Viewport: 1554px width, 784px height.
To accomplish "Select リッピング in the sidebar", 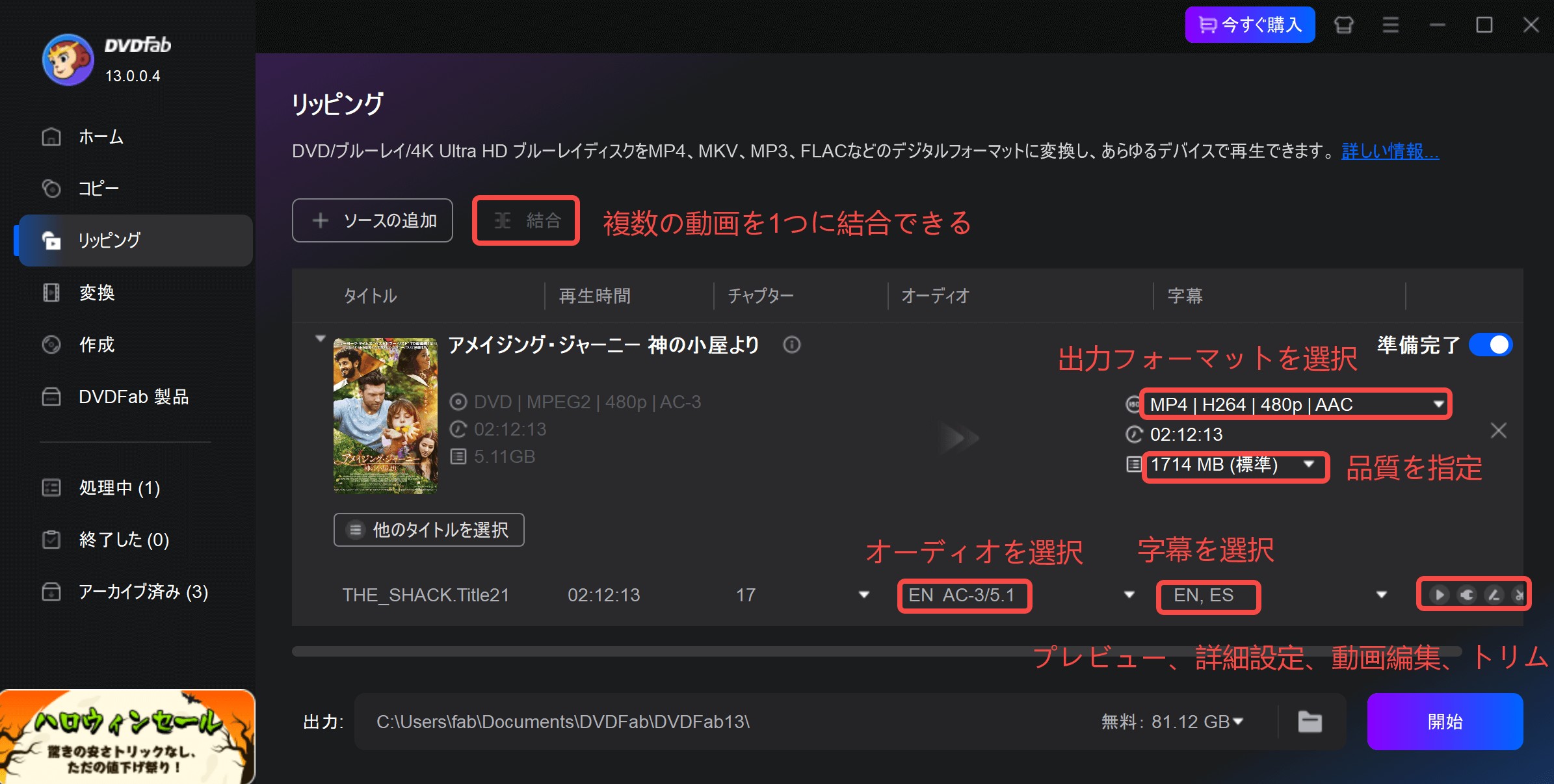I will pyautogui.click(x=135, y=240).
